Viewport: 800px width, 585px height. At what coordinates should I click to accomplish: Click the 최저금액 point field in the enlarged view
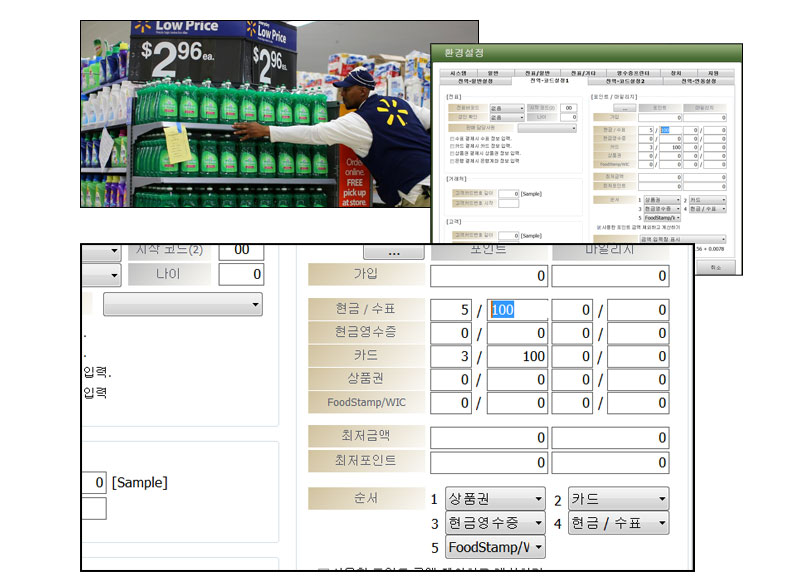pyautogui.click(x=489, y=437)
